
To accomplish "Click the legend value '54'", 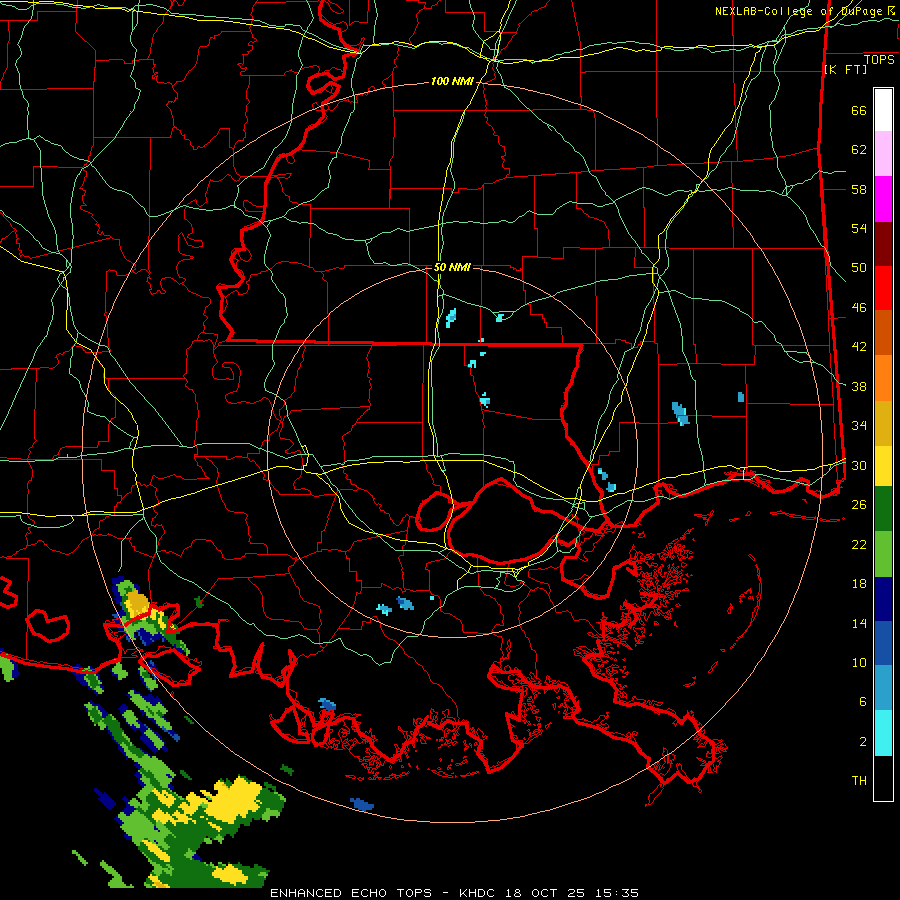I will pyautogui.click(x=859, y=228).
